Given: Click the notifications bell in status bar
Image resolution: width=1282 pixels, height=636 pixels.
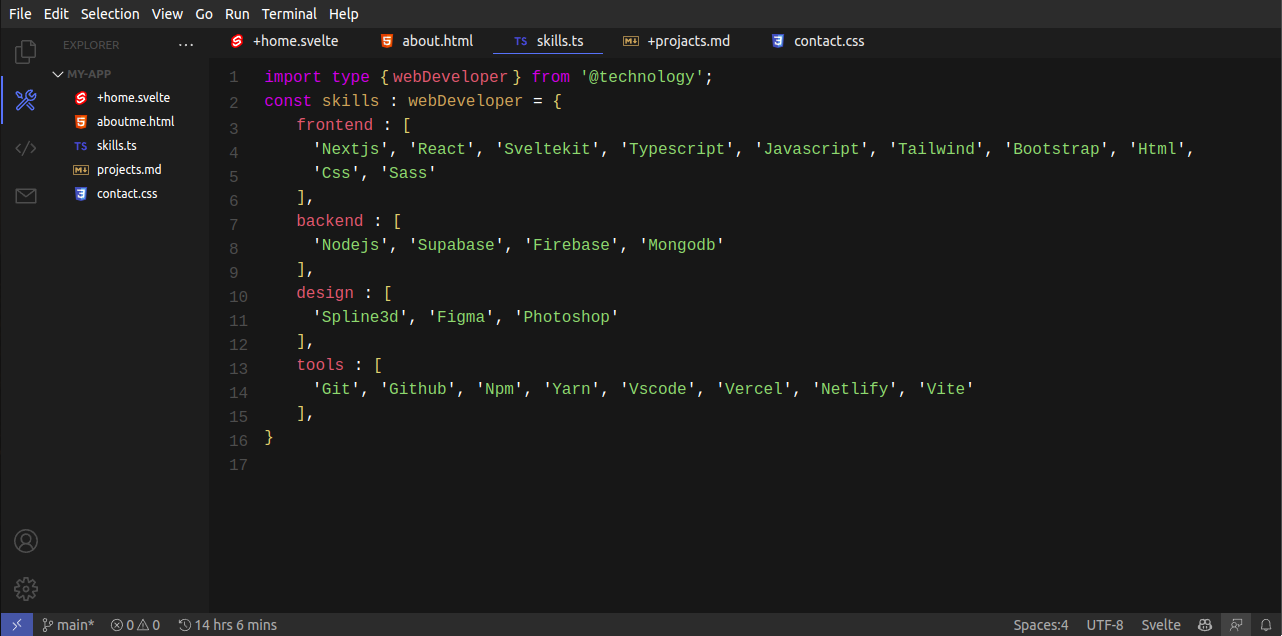Looking at the screenshot, I should (x=1266, y=625).
